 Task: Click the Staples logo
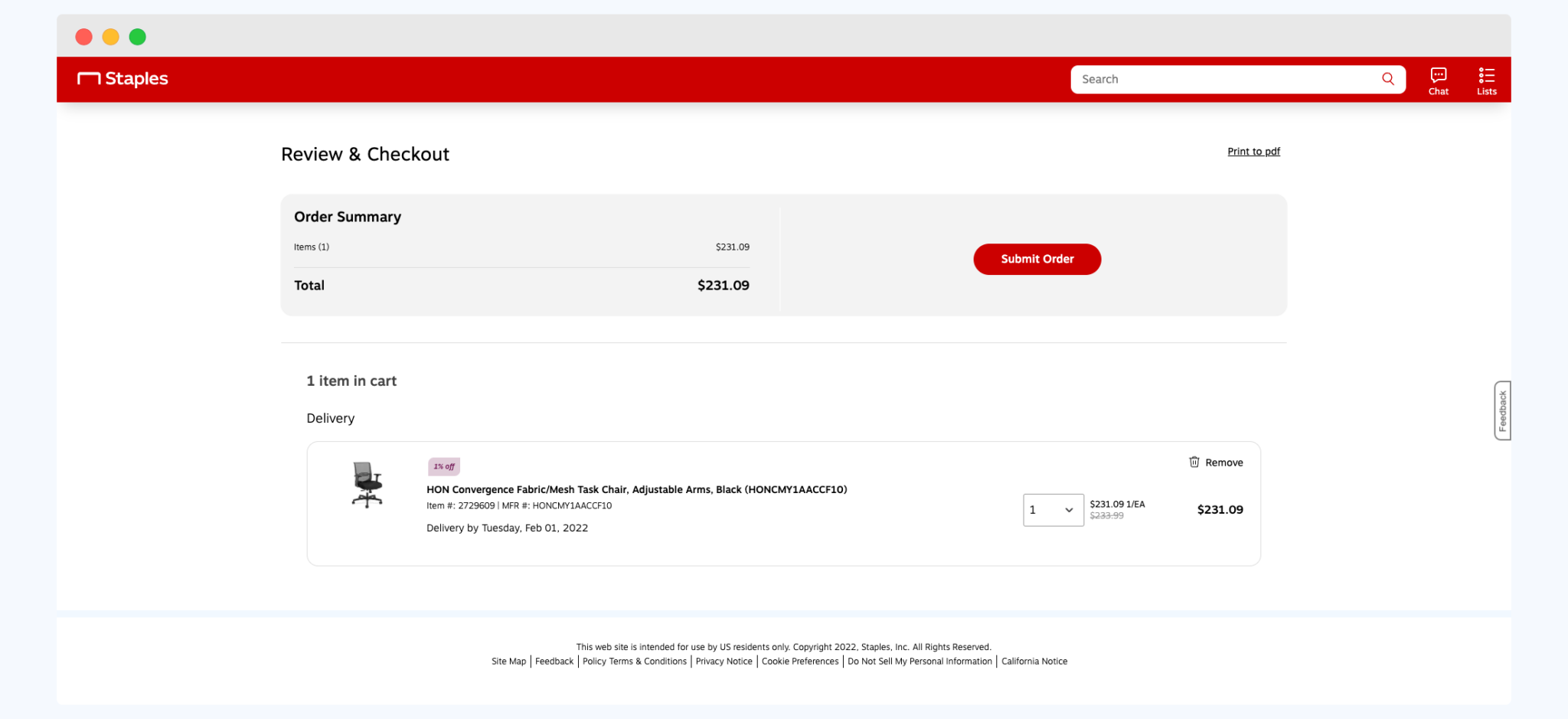(x=122, y=79)
